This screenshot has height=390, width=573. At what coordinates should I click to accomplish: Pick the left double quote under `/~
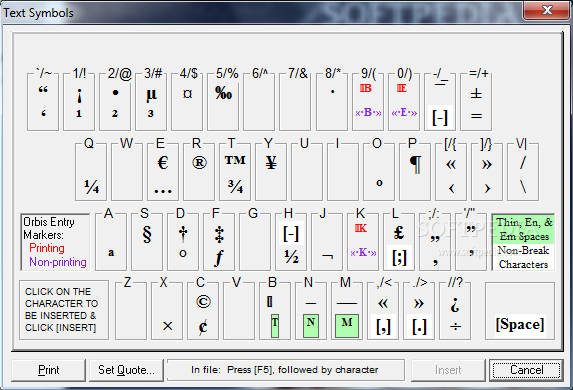[43, 90]
